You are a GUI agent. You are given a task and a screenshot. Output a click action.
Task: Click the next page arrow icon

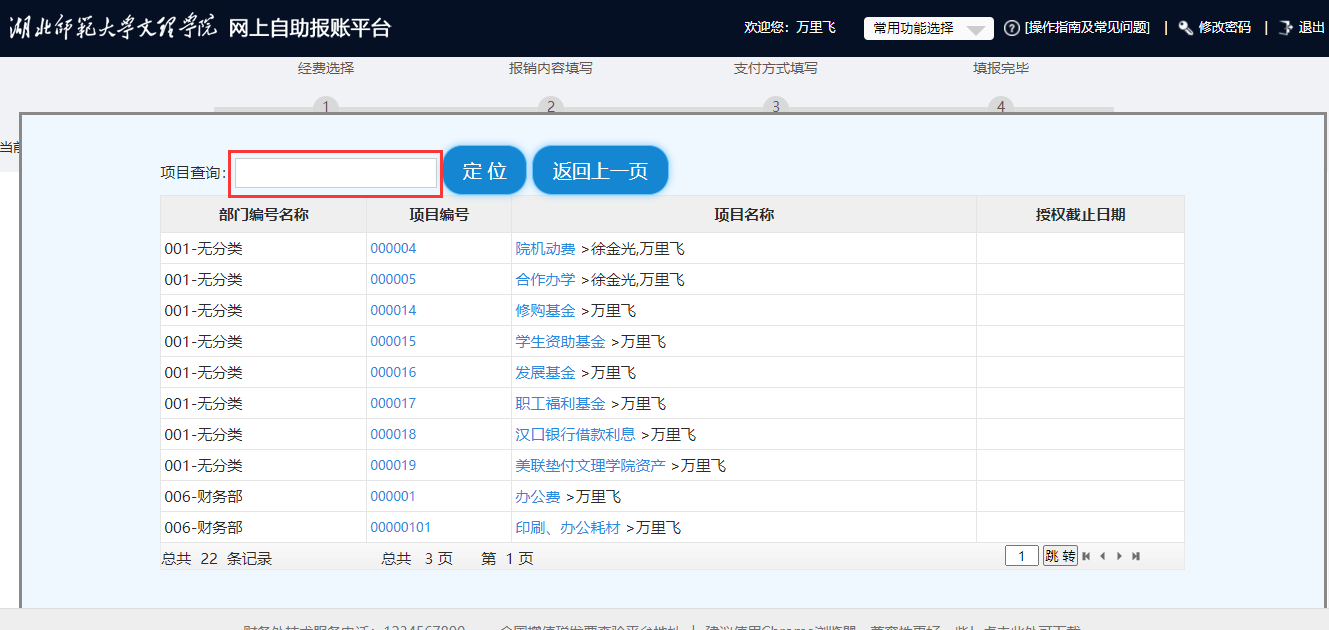point(1119,556)
